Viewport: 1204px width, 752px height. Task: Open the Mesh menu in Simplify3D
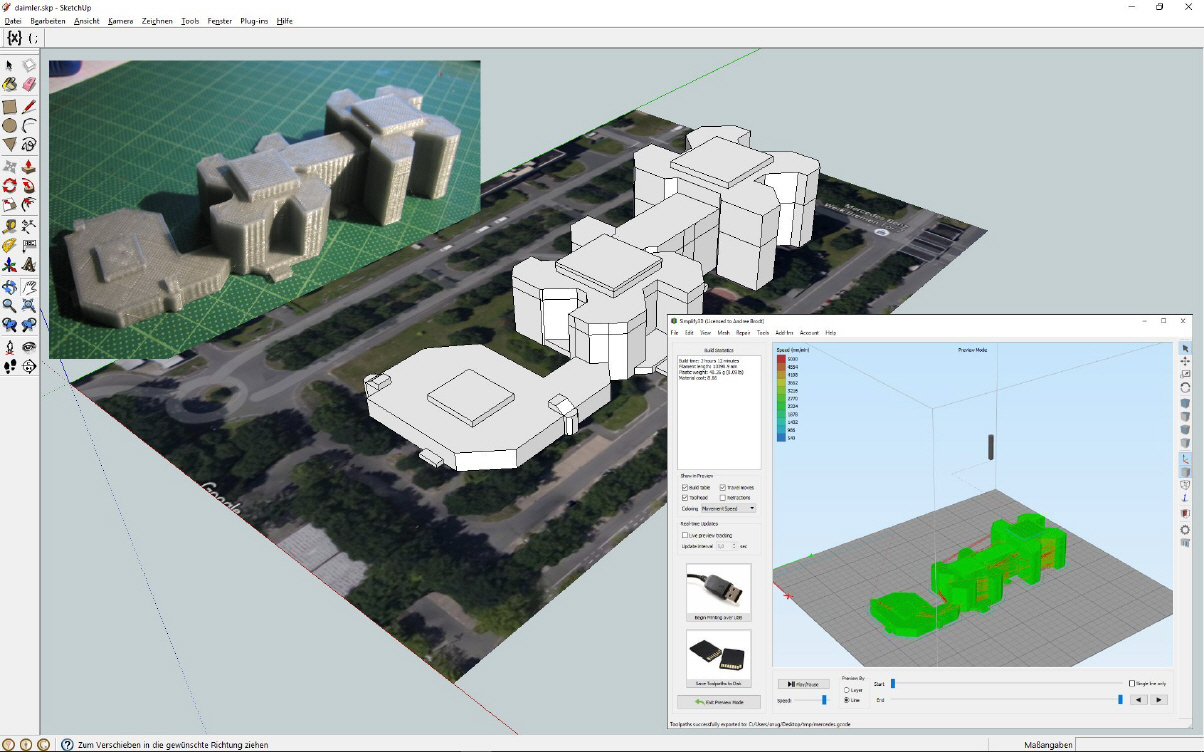[723, 332]
